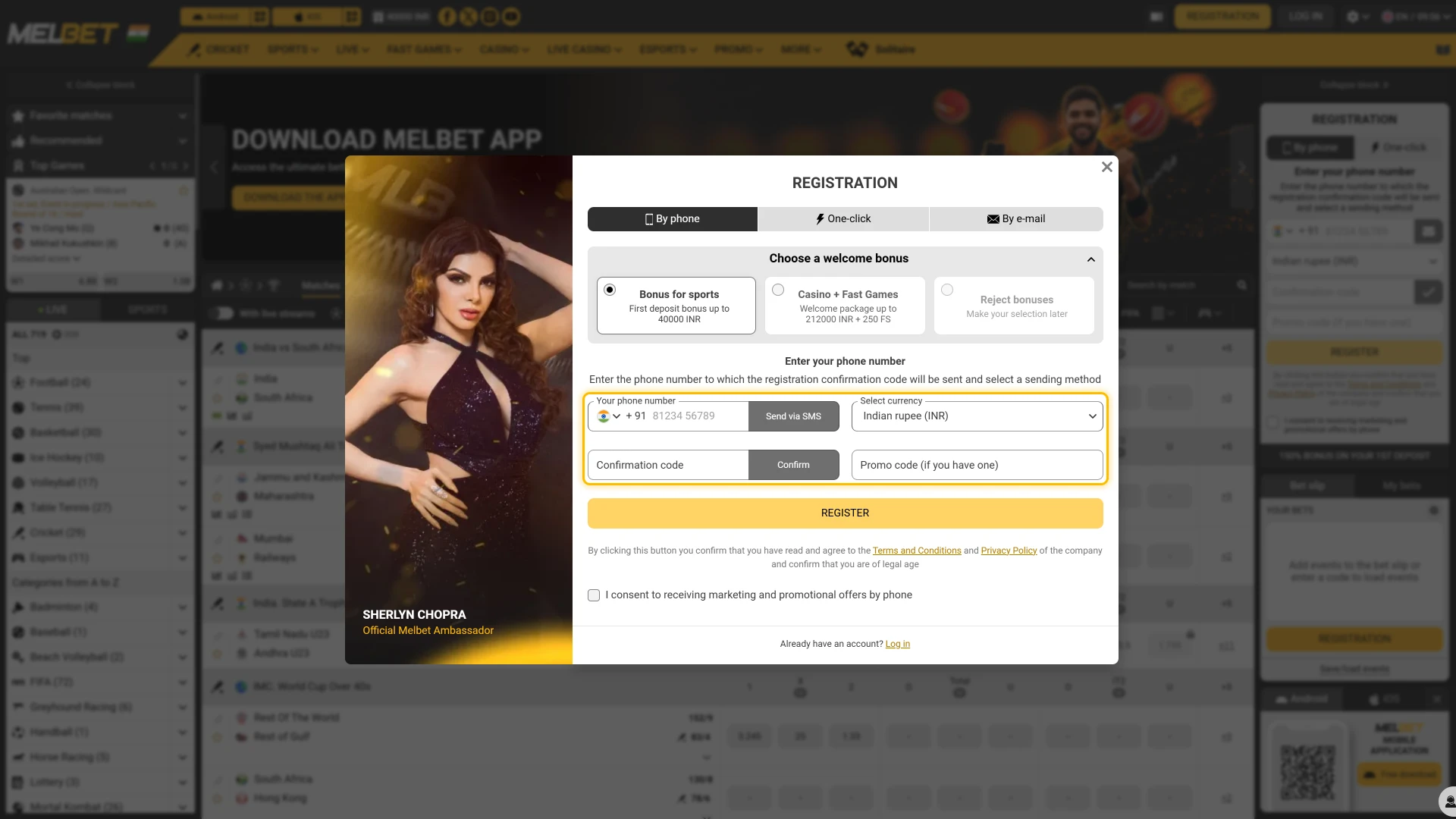Enable the marketing consent checkbox
The image size is (1456, 819).
594,595
